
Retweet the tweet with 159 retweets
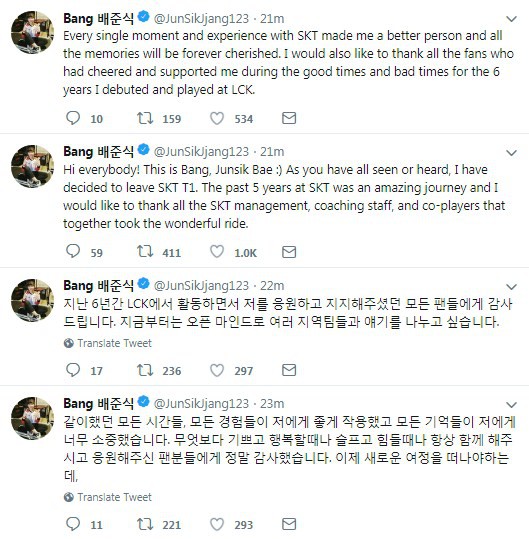coord(145,118)
